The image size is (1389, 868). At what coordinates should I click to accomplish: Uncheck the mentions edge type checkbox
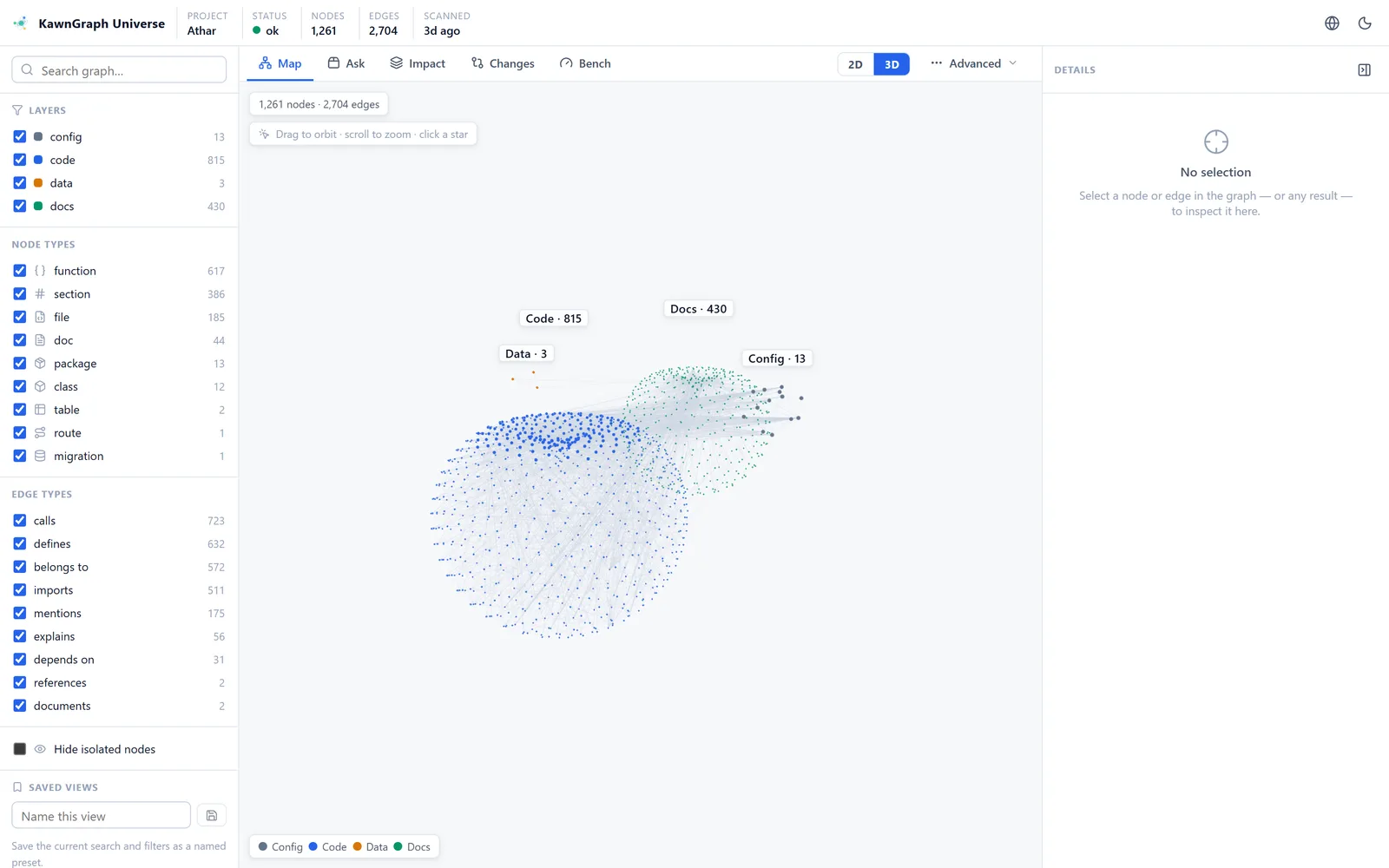pos(20,613)
